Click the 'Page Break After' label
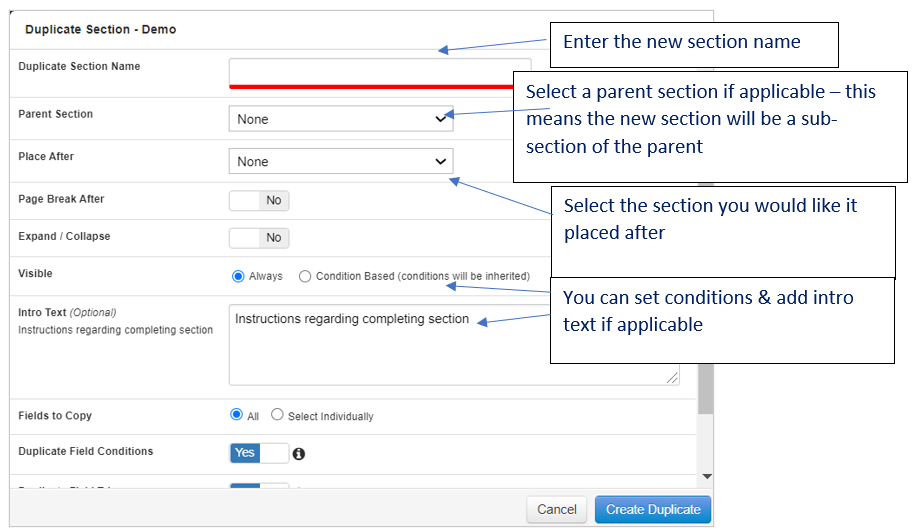 pyautogui.click(x=61, y=199)
